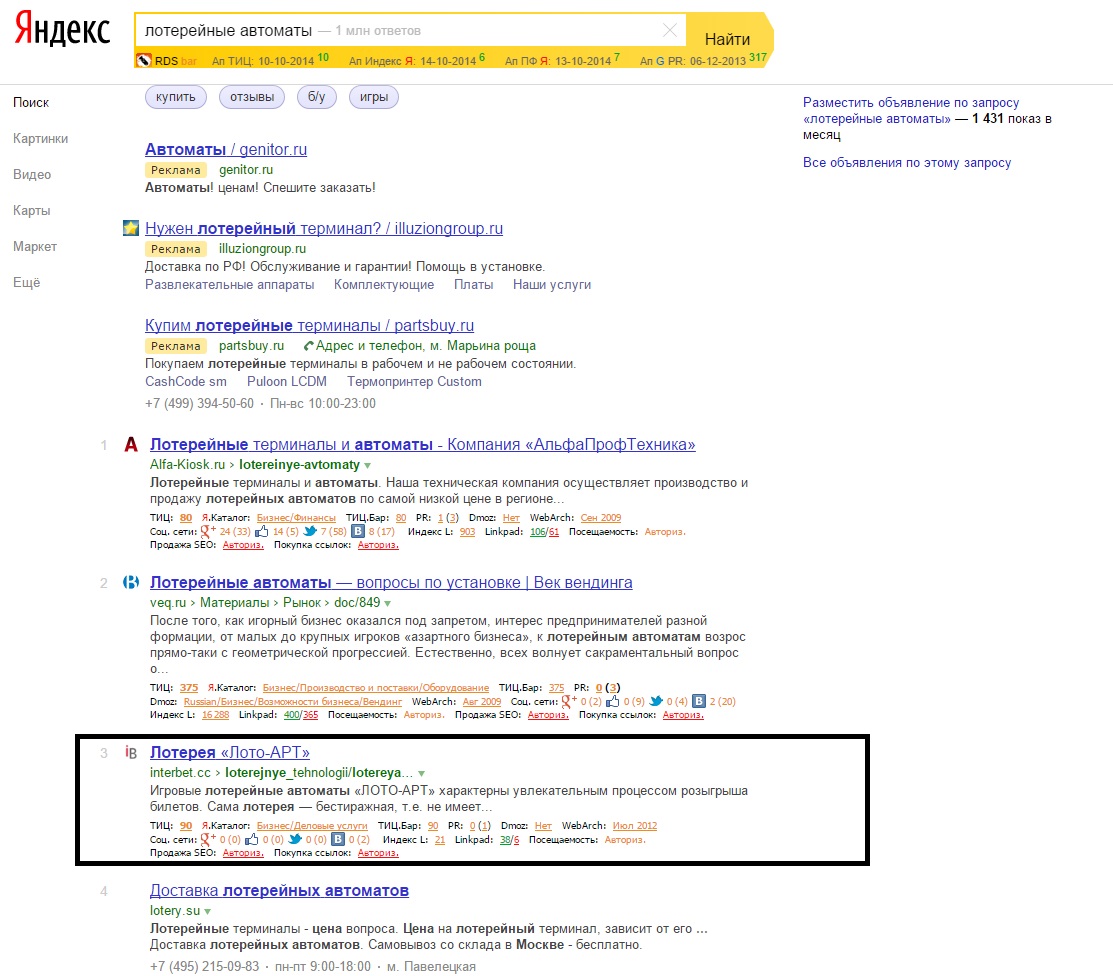
Task: Open Развлекательные аппараты sitelink
Action: pyautogui.click(x=229, y=285)
